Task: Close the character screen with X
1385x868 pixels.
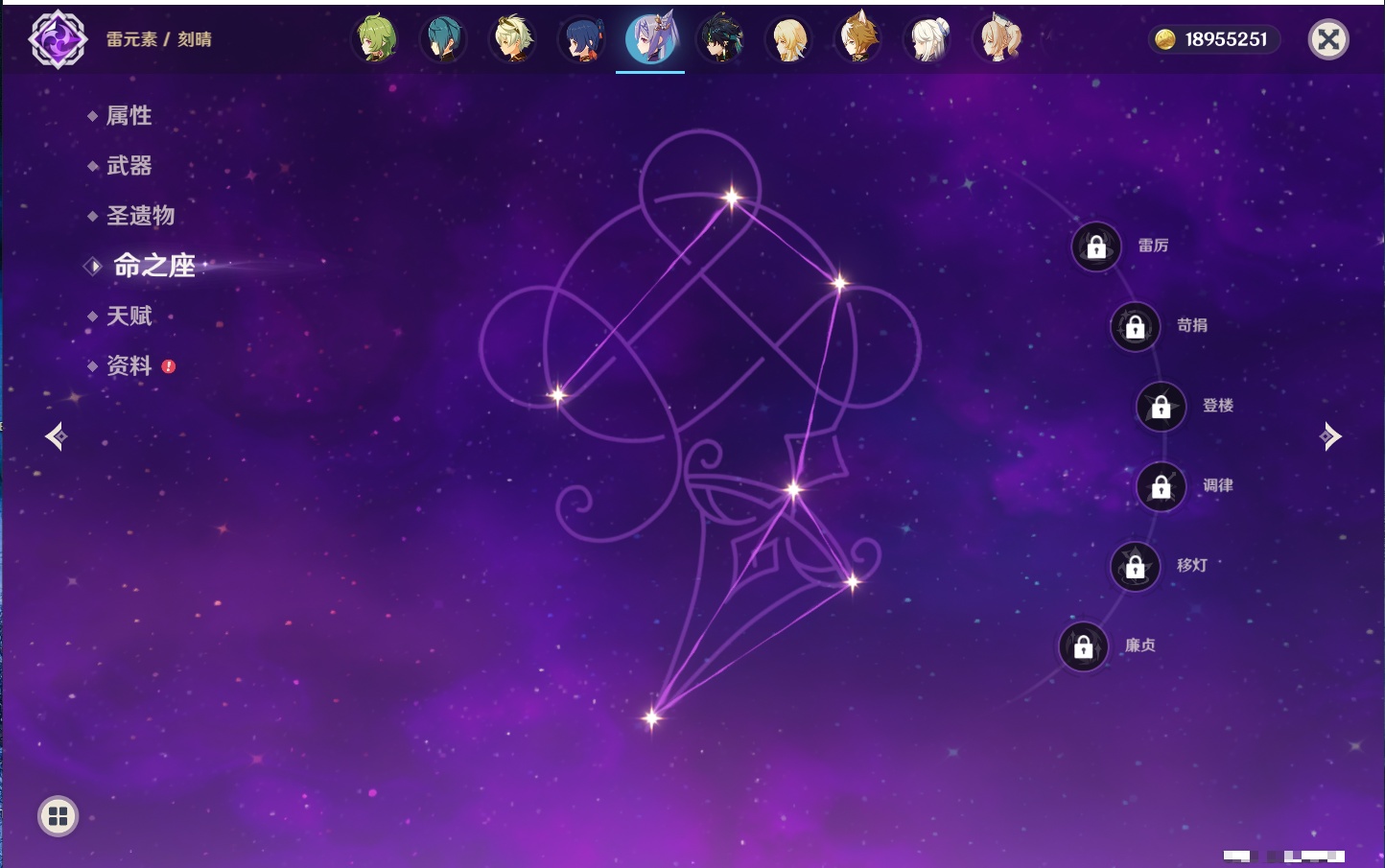Action: [1328, 39]
